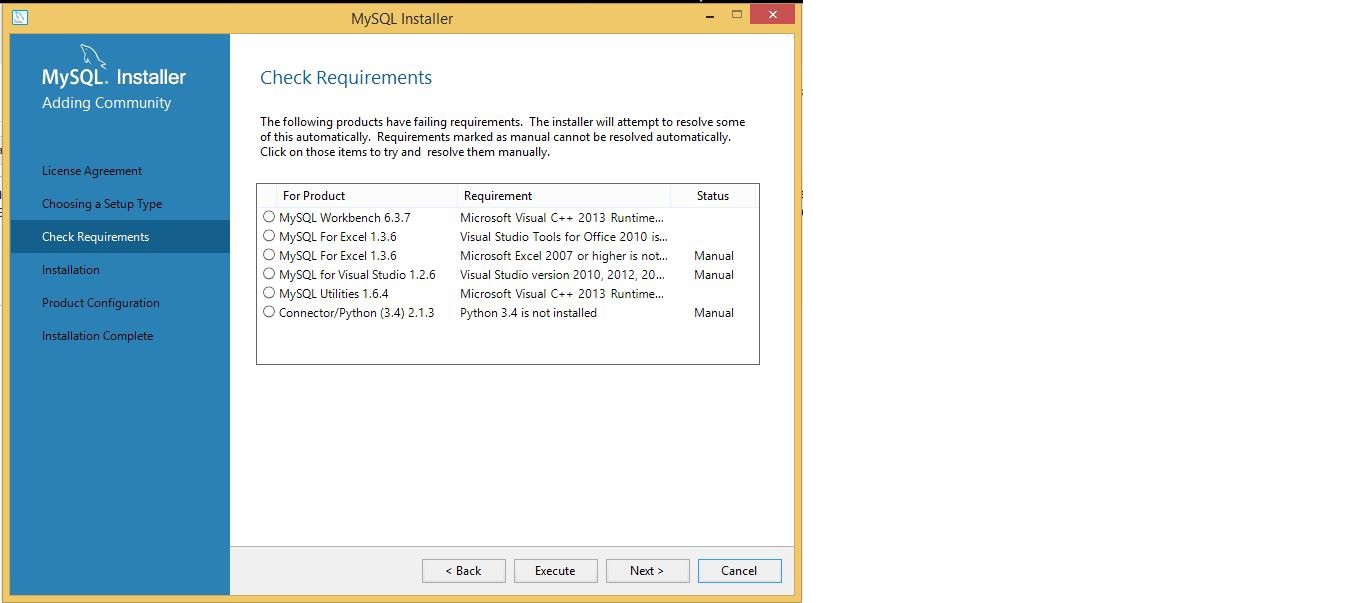Select the MySQL Workbench 6.3.7 radio button
This screenshot has width=1363, height=603.
pos(269,217)
